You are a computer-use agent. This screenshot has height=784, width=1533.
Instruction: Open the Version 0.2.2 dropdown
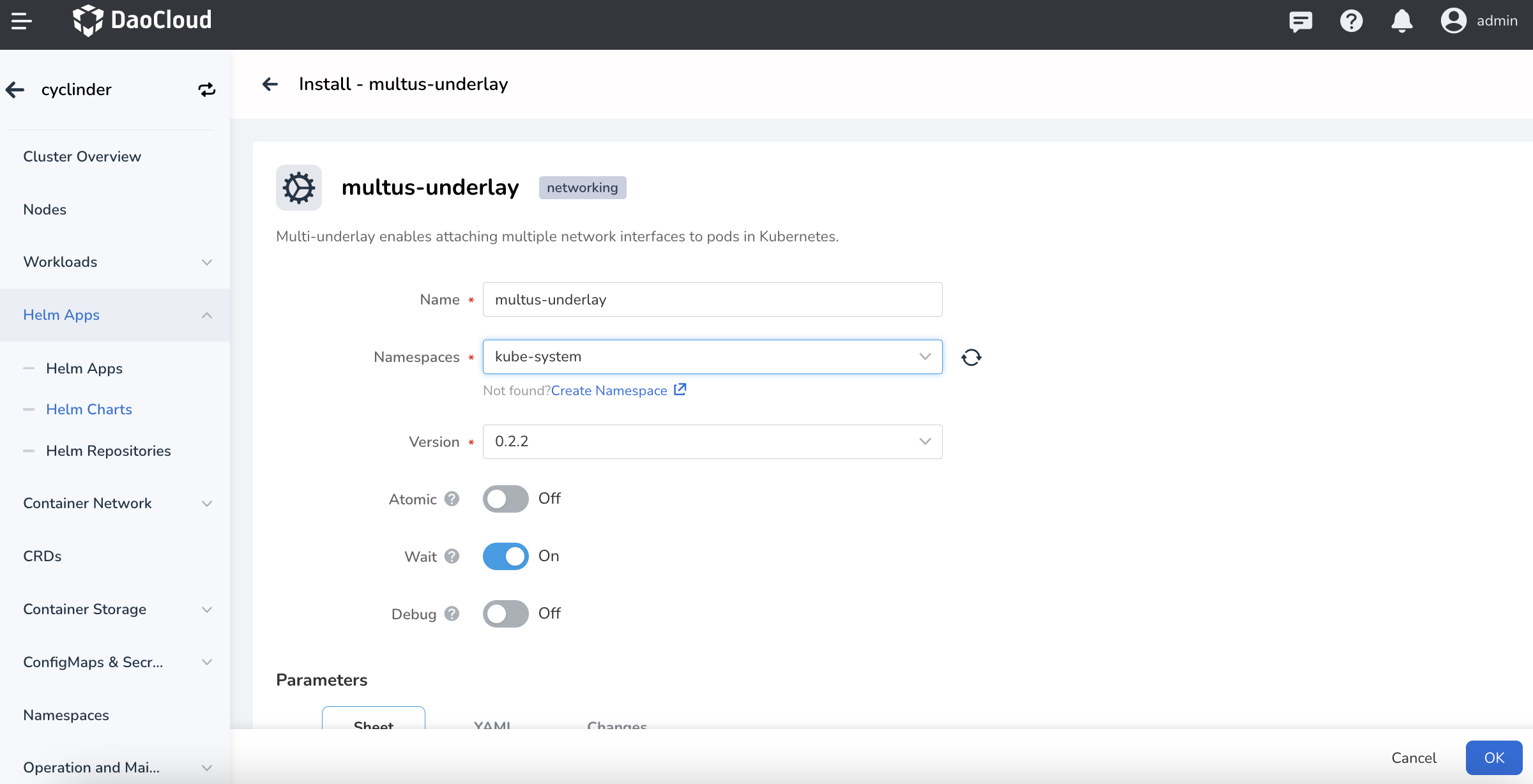pyautogui.click(x=712, y=442)
